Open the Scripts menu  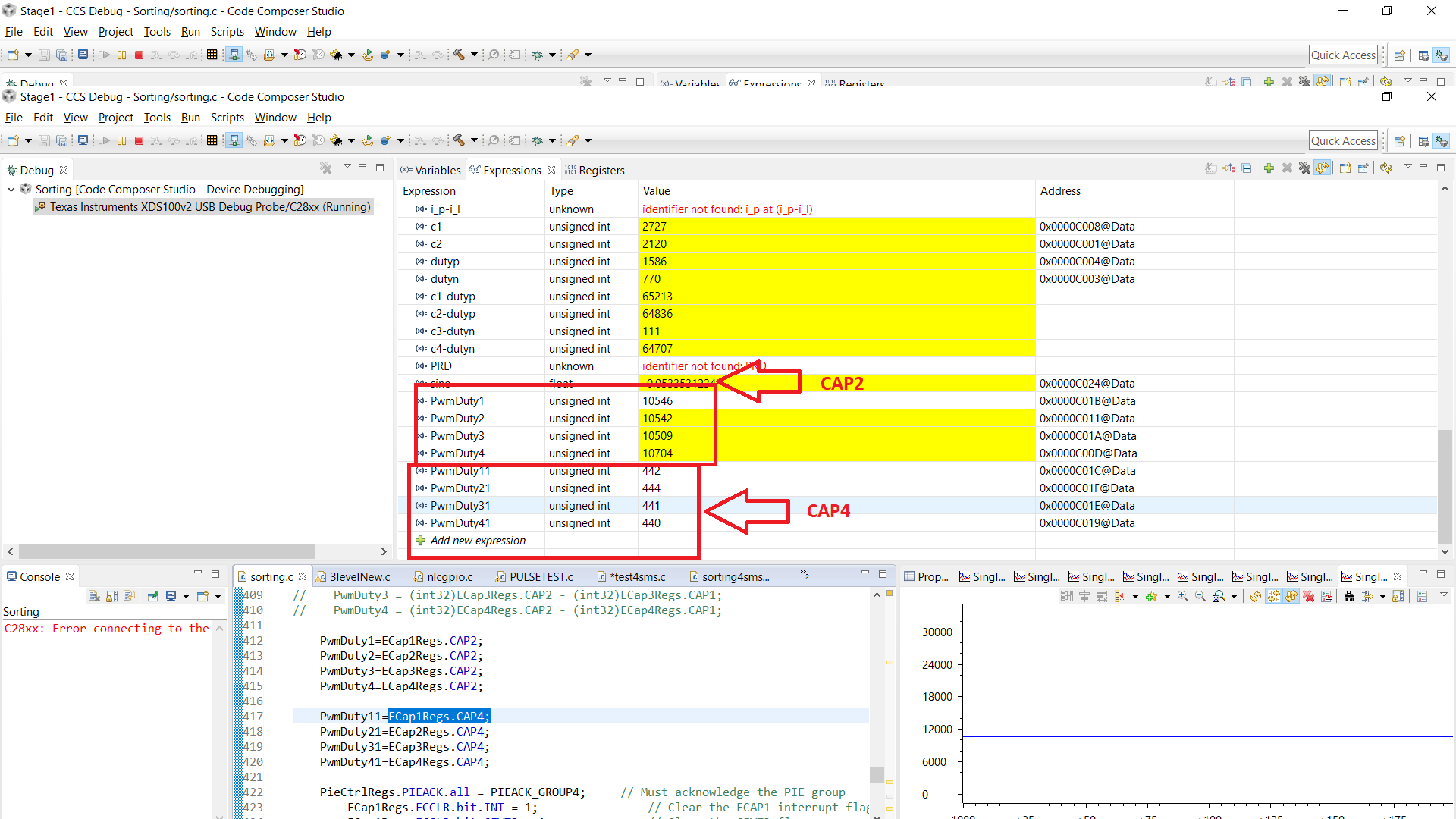[227, 118]
